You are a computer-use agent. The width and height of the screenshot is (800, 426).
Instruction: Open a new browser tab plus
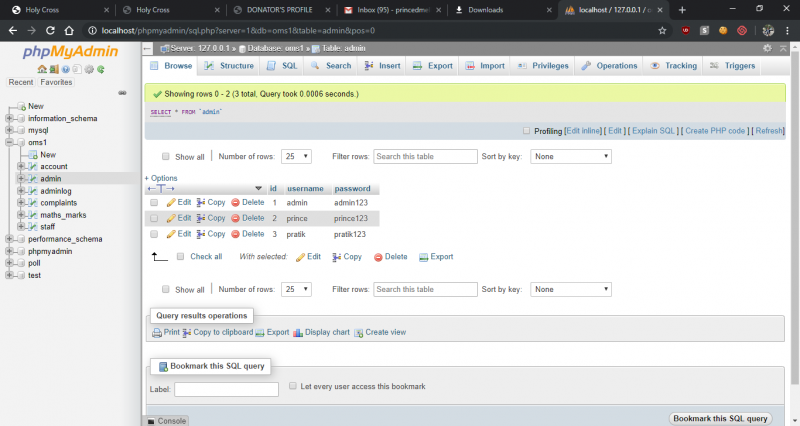coord(682,10)
